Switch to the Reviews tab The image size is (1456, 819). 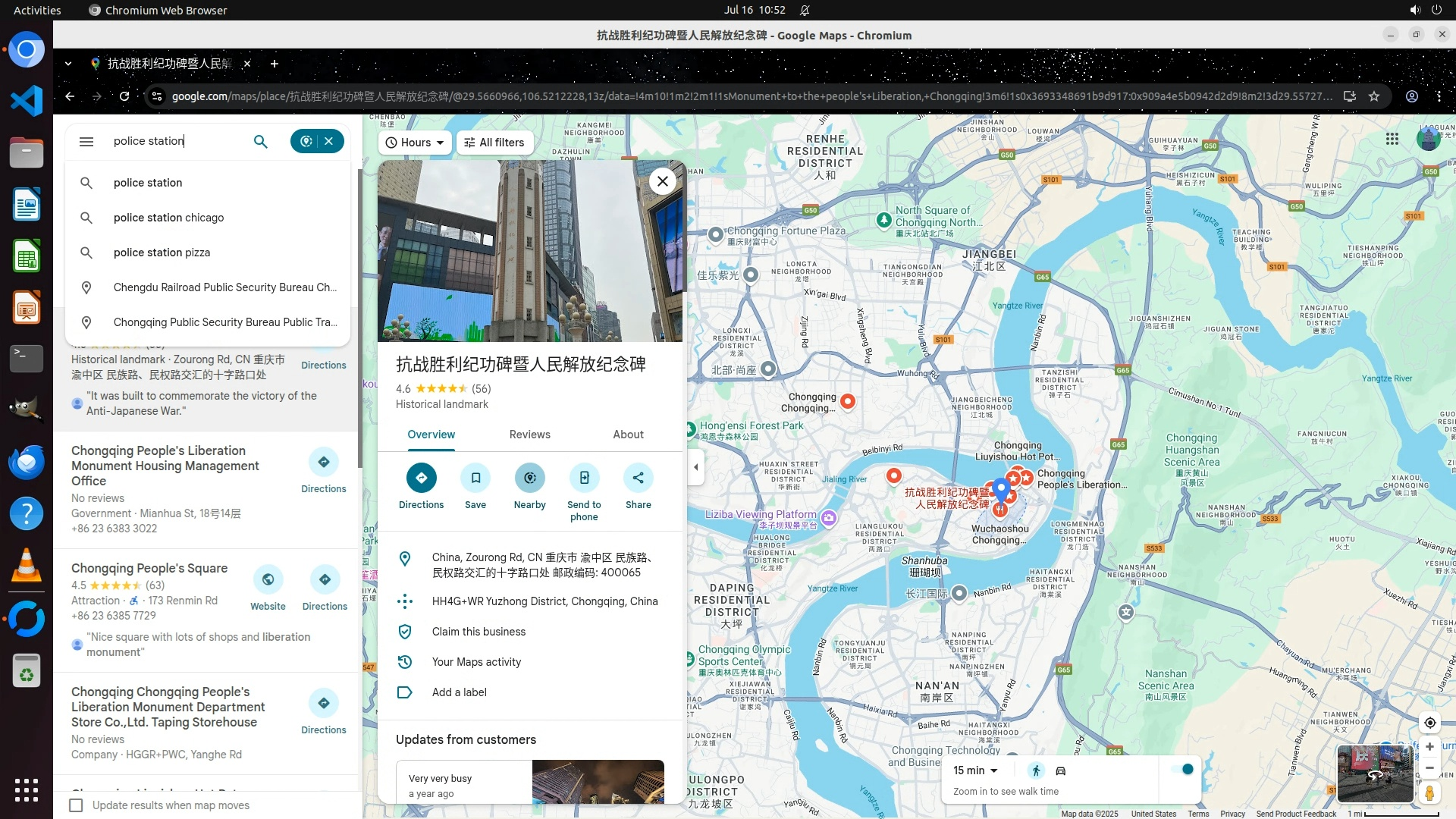[x=529, y=435]
